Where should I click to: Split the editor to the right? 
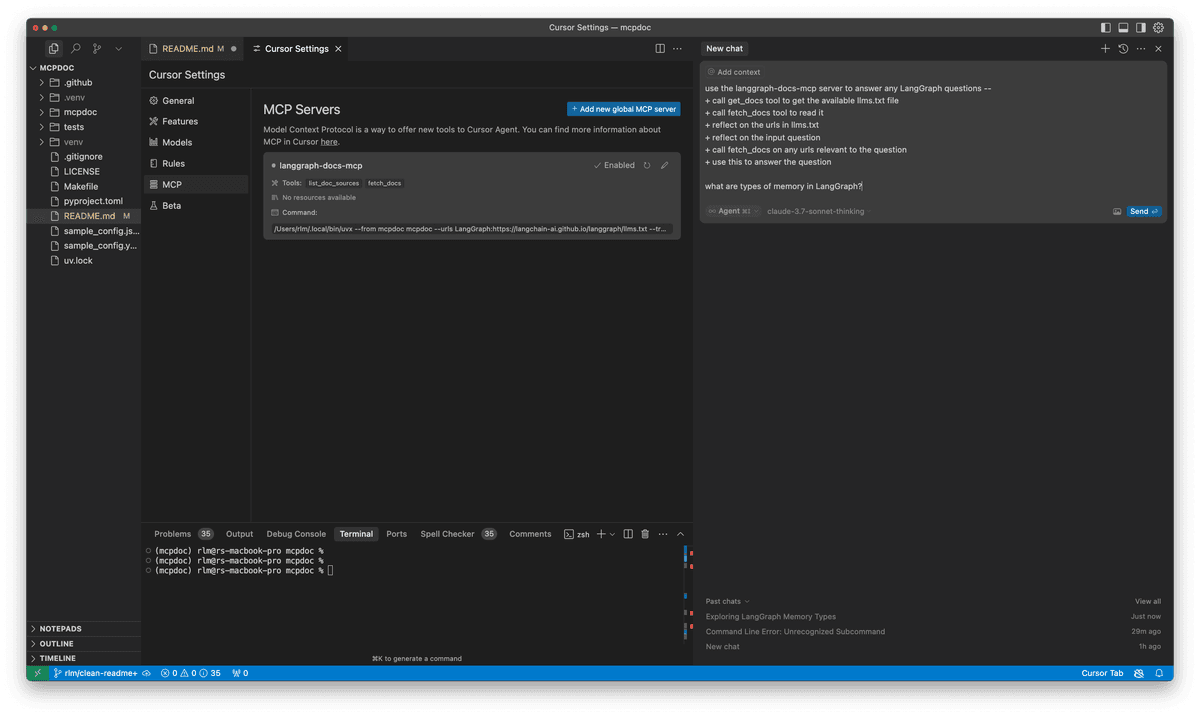click(660, 48)
